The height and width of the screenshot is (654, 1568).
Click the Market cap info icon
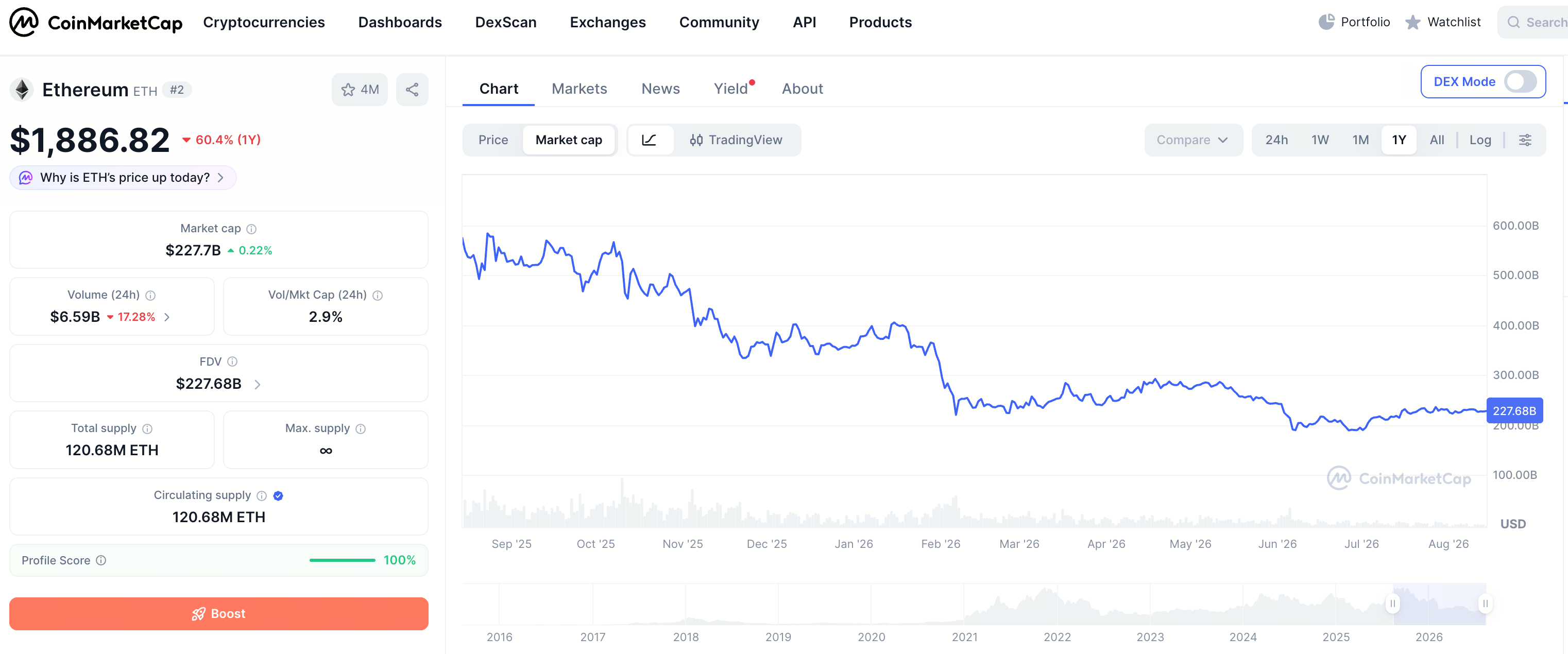tap(251, 229)
